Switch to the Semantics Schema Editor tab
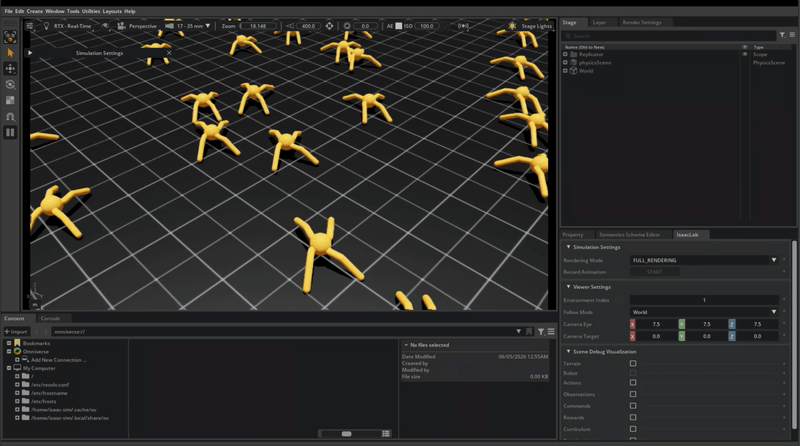This screenshot has height=446, width=800. [x=630, y=235]
